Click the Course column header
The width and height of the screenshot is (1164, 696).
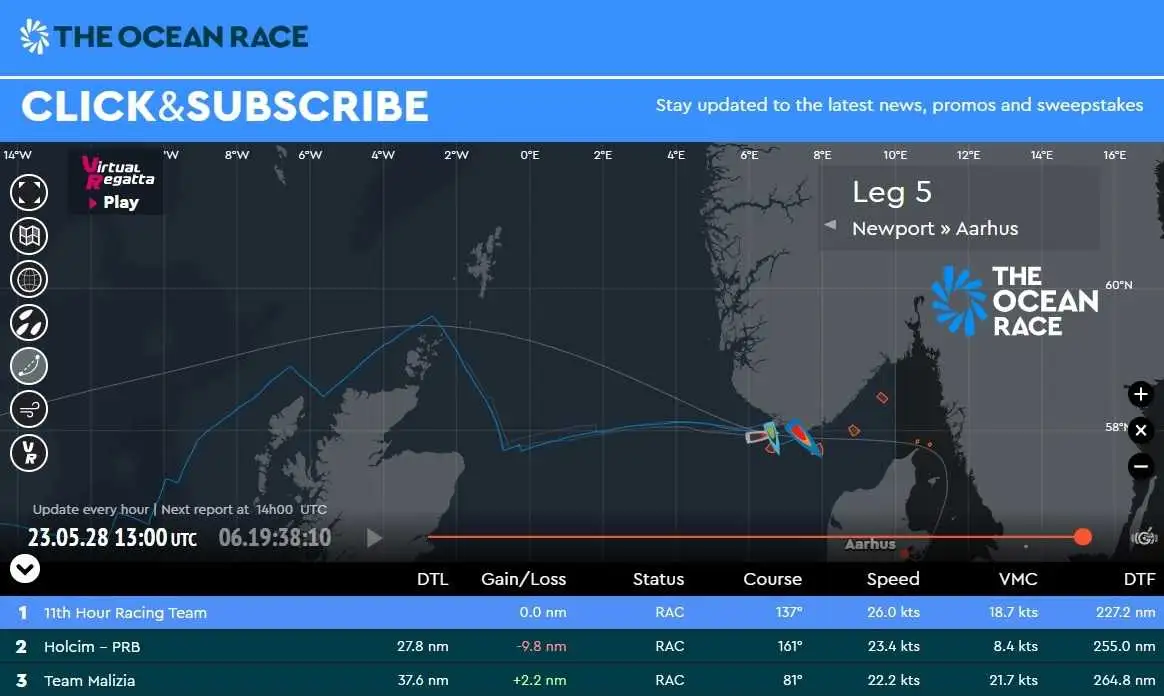coord(772,579)
